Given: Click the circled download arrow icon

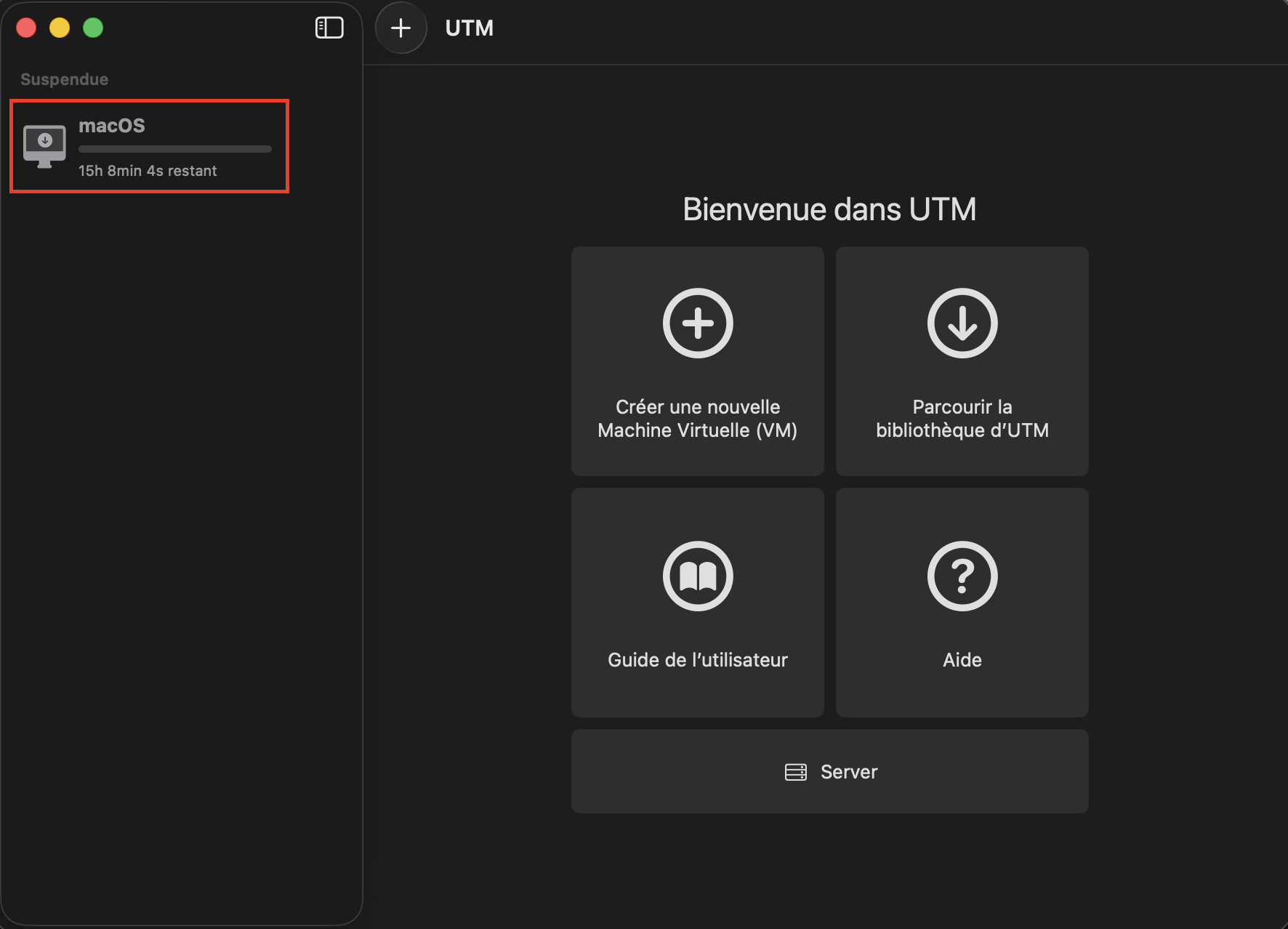Looking at the screenshot, I should pyautogui.click(x=962, y=323).
